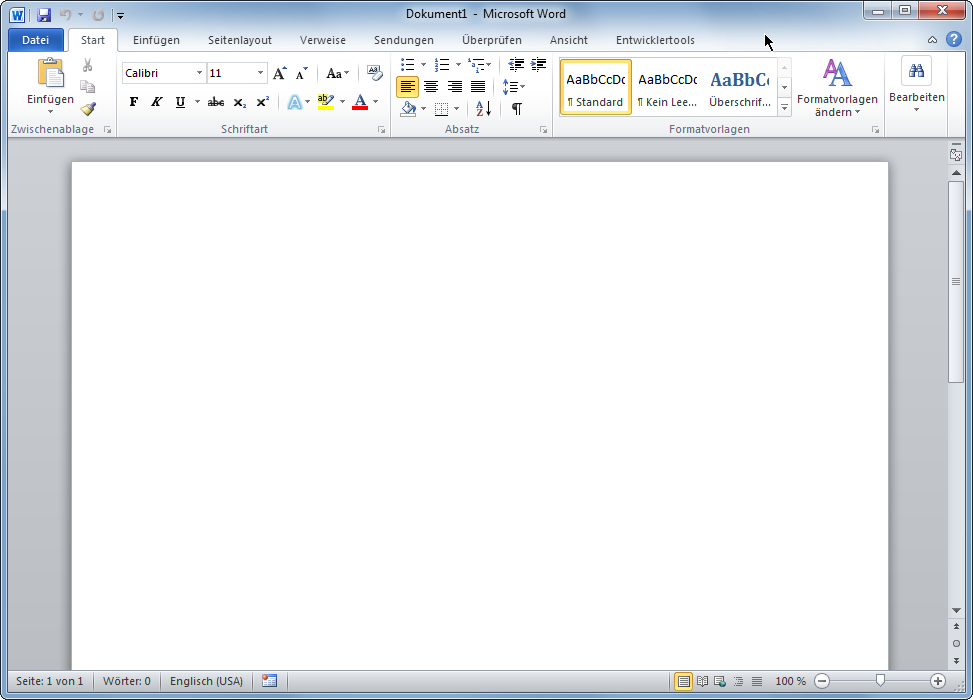Click the Wörter: 0 word count

[x=127, y=681]
